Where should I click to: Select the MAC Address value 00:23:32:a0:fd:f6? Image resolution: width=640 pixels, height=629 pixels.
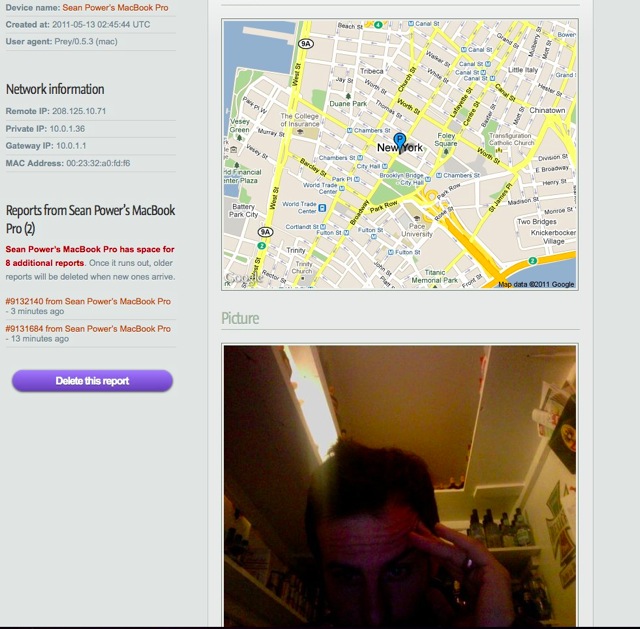[98, 163]
